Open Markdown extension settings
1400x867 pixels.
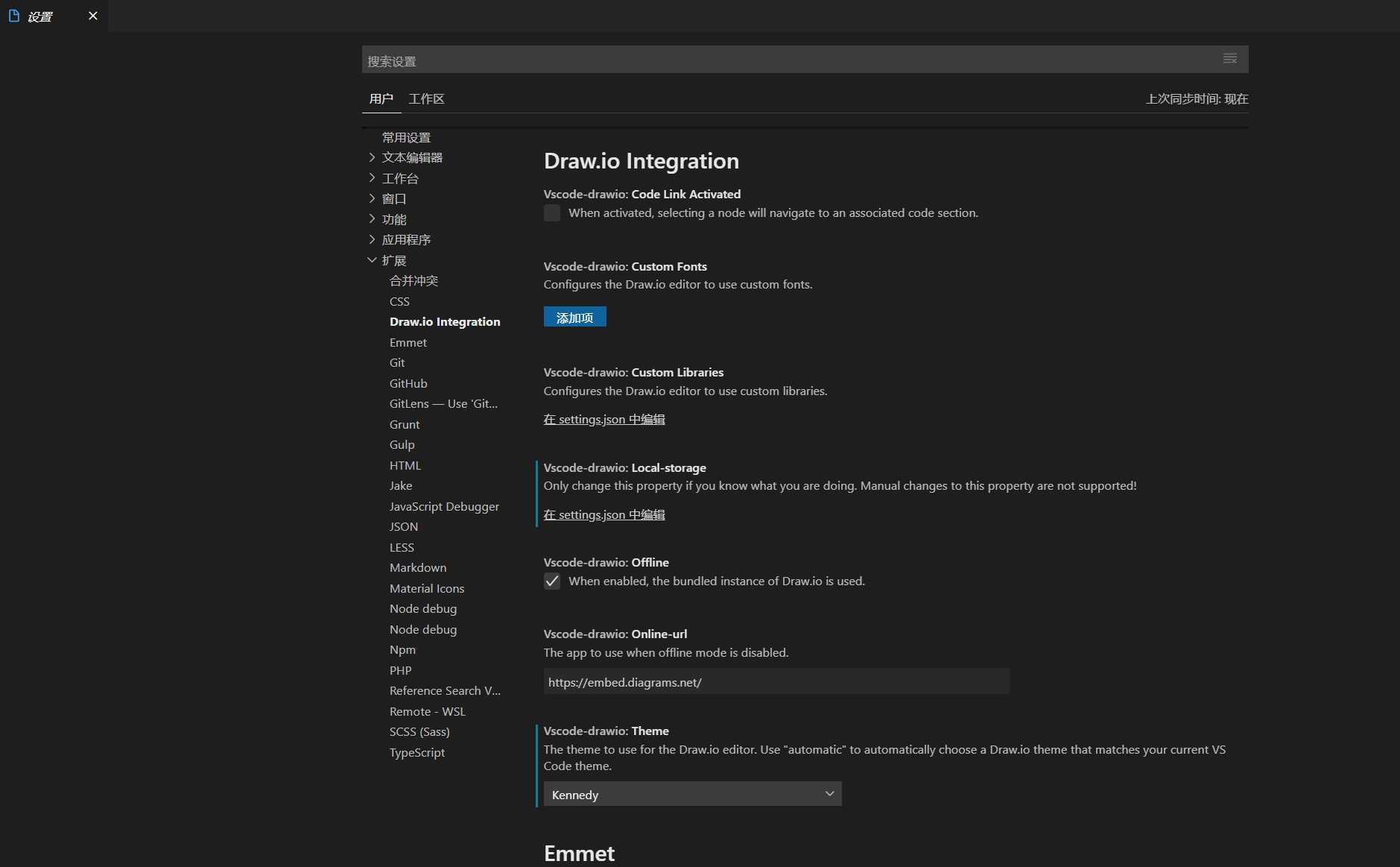click(x=418, y=567)
